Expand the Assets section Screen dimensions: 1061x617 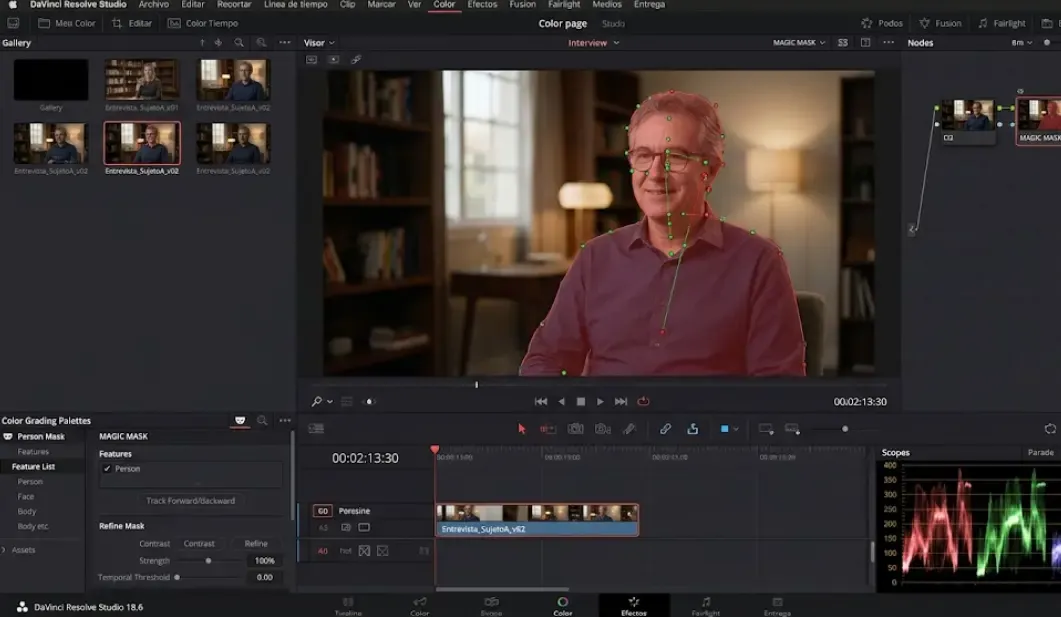click(x=19, y=549)
